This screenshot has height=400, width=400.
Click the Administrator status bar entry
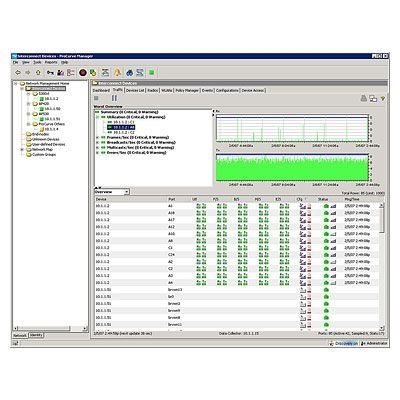(375, 343)
